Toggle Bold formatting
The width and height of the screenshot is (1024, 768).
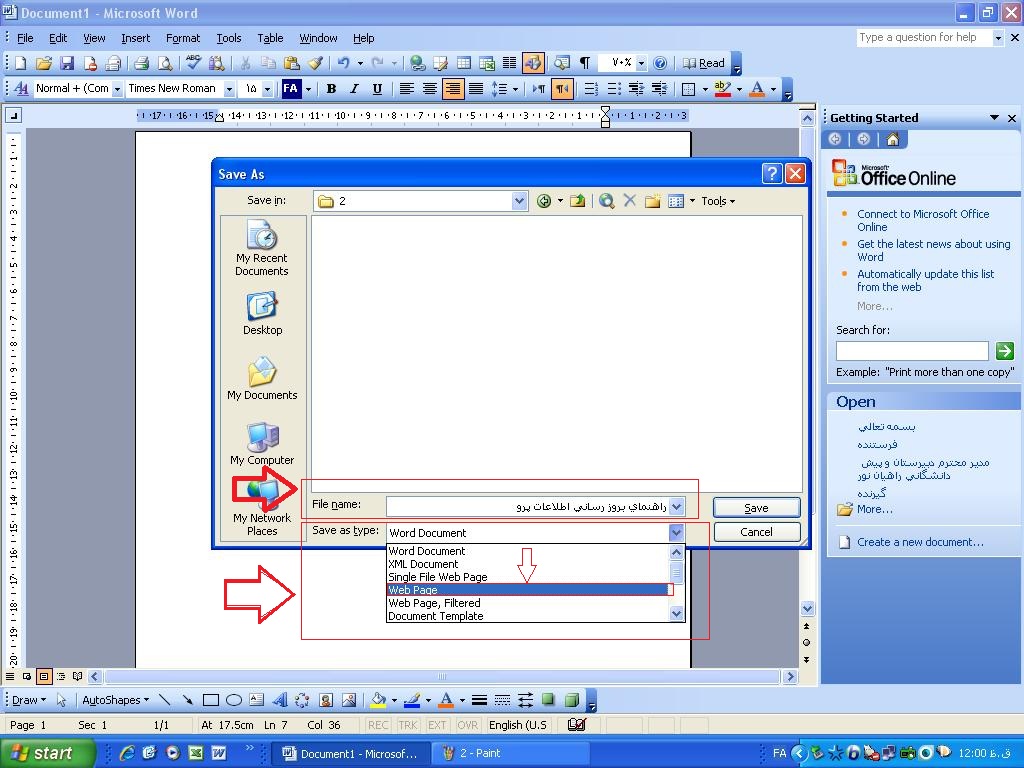[x=331, y=89]
